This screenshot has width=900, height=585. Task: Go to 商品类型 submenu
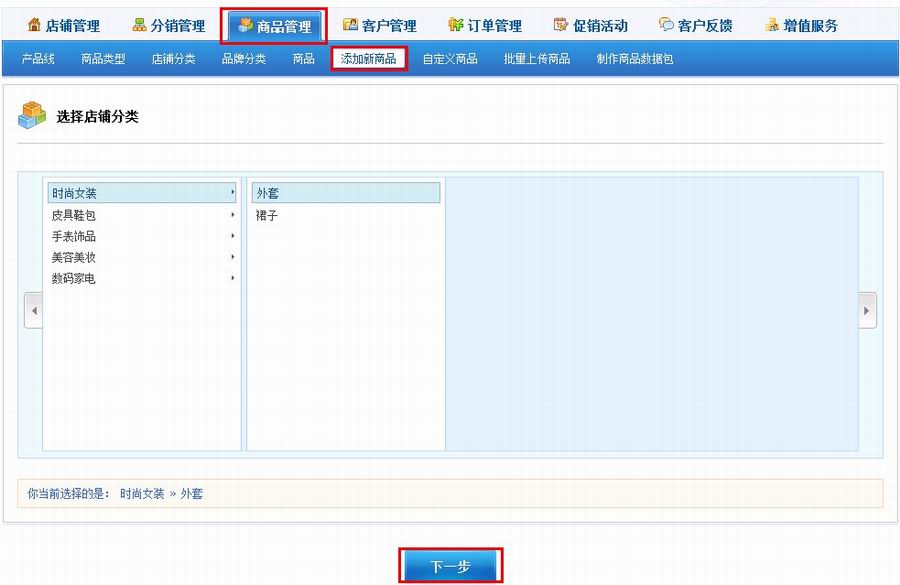[x=103, y=59]
